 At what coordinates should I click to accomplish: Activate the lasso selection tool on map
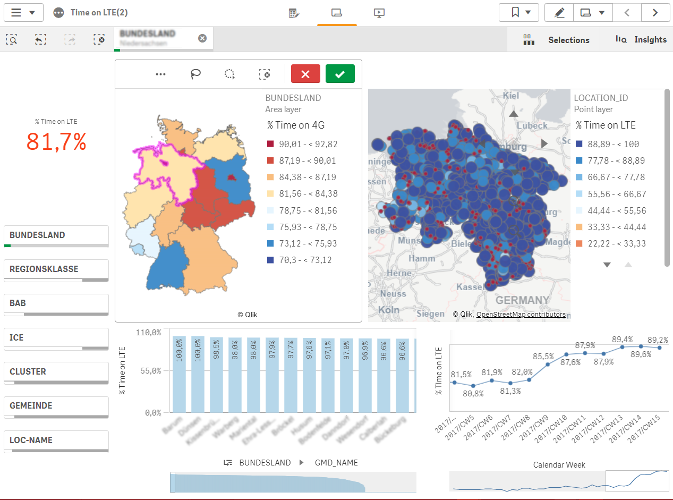click(x=195, y=74)
